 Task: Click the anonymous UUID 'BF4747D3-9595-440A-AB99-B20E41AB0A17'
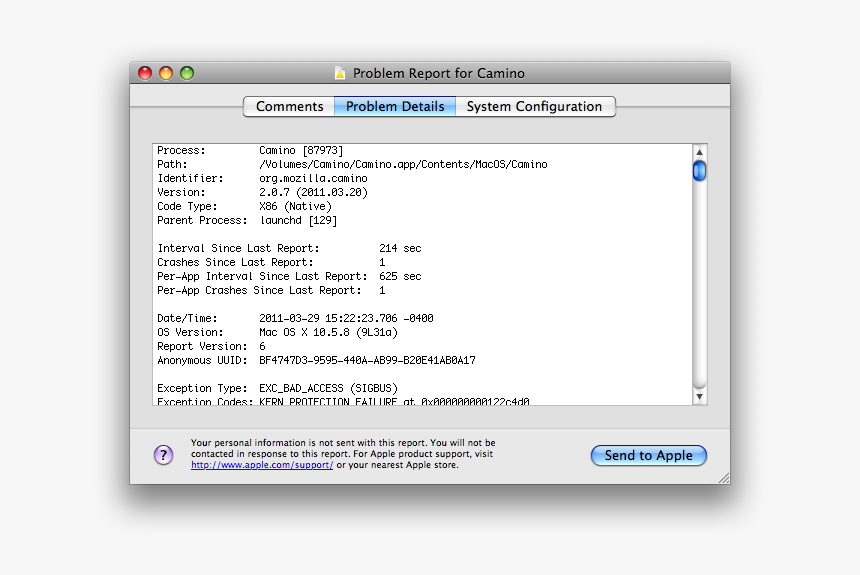tap(367, 360)
